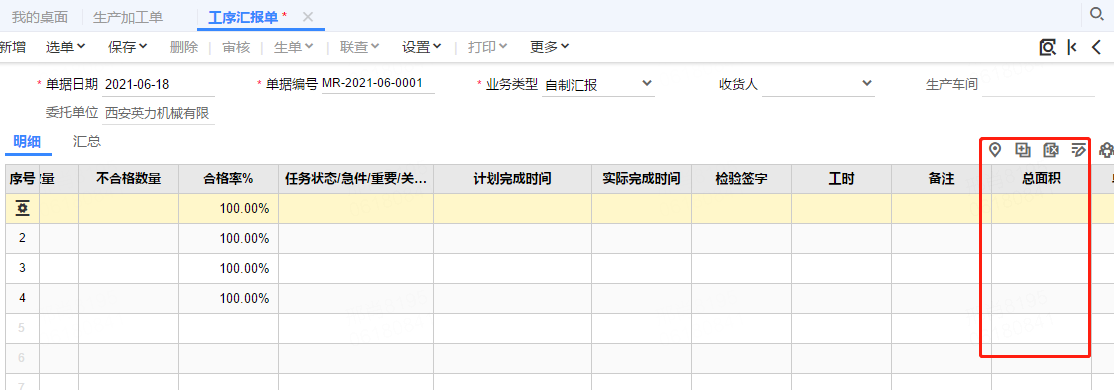Click the 委托单位 field 西安英力机械有限
Screen dimensions: 1114x390
[x=158, y=114]
